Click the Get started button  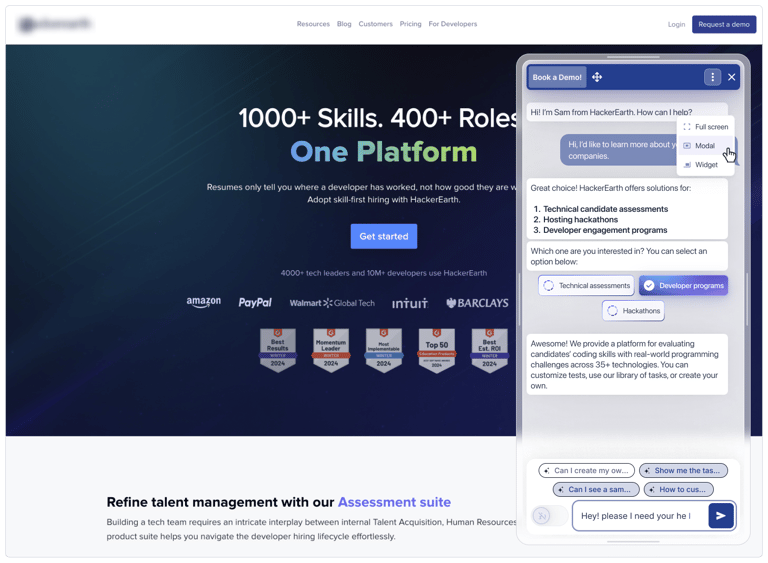click(x=384, y=236)
